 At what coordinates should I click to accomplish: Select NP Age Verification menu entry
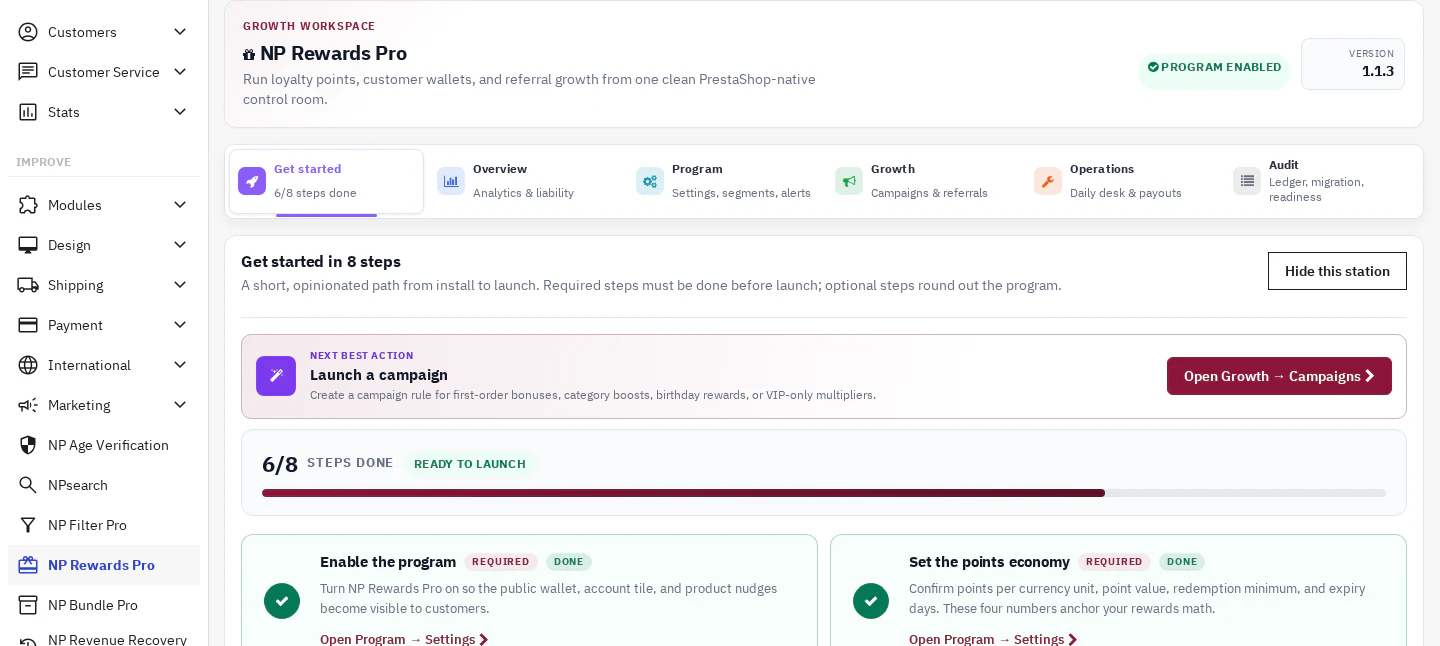pos(104,445)
